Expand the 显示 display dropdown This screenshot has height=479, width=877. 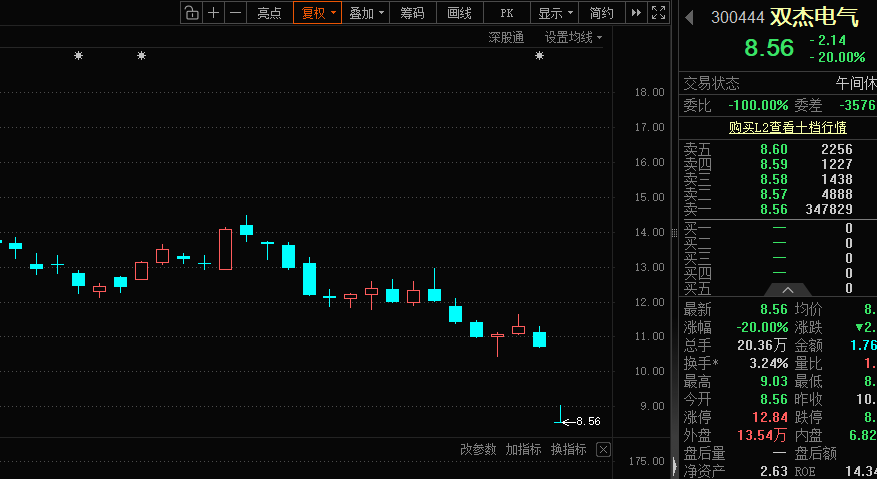pyautogui.click(x=555, y=13)
